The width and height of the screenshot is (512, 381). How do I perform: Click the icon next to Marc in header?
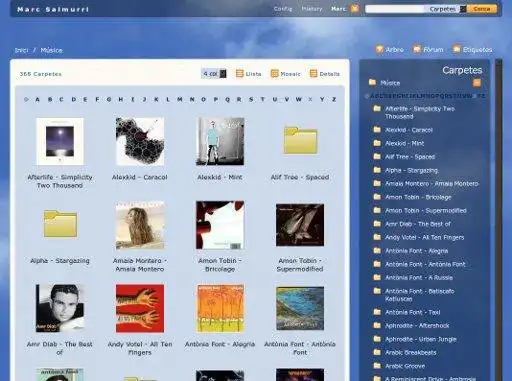pyautogui.click(x=355, y=8)
